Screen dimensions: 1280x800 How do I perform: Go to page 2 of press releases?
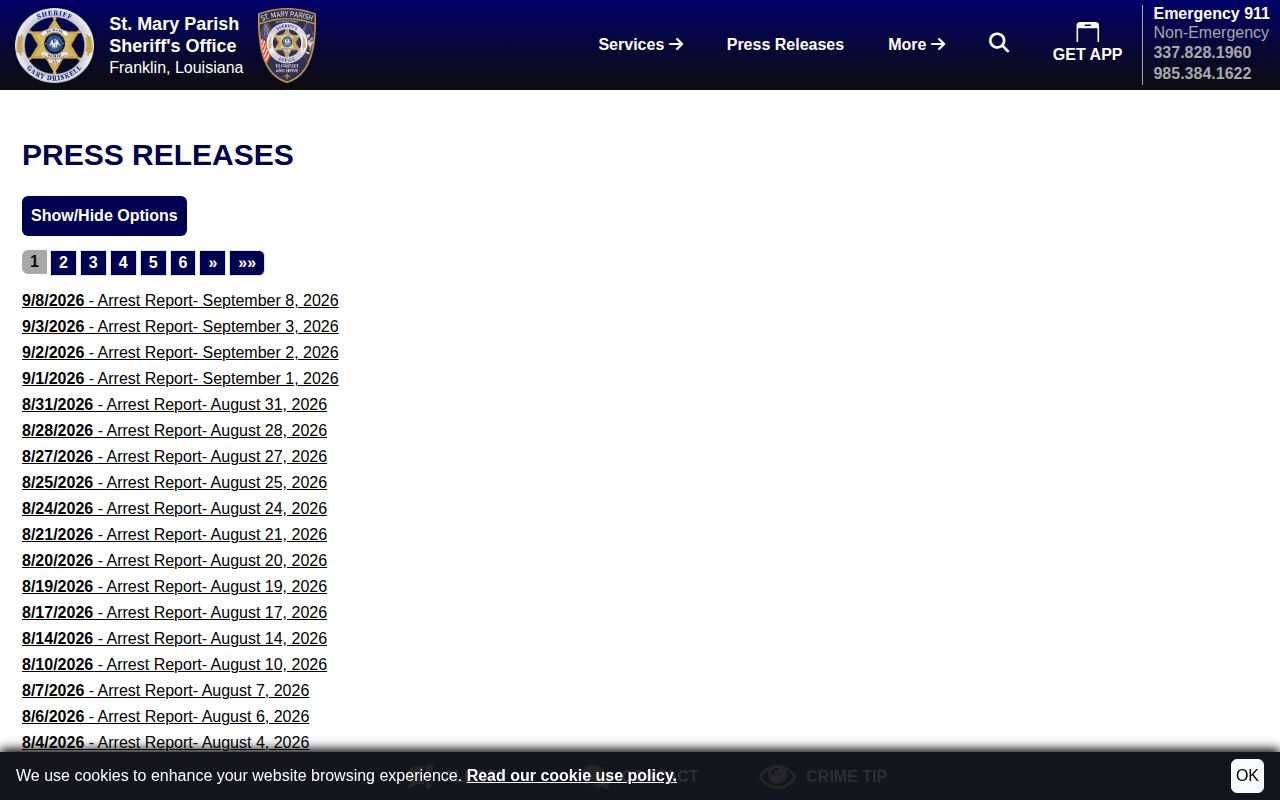(x=63, y=263)
